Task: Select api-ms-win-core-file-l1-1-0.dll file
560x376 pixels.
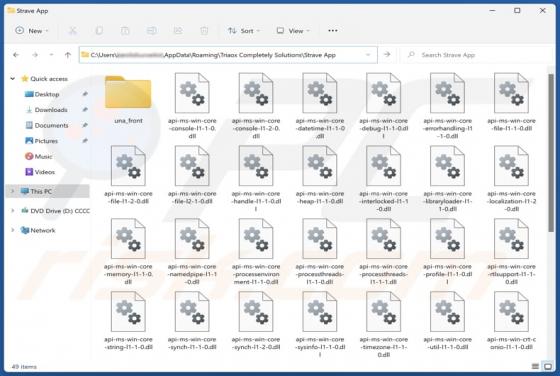Action: [511, 102]
